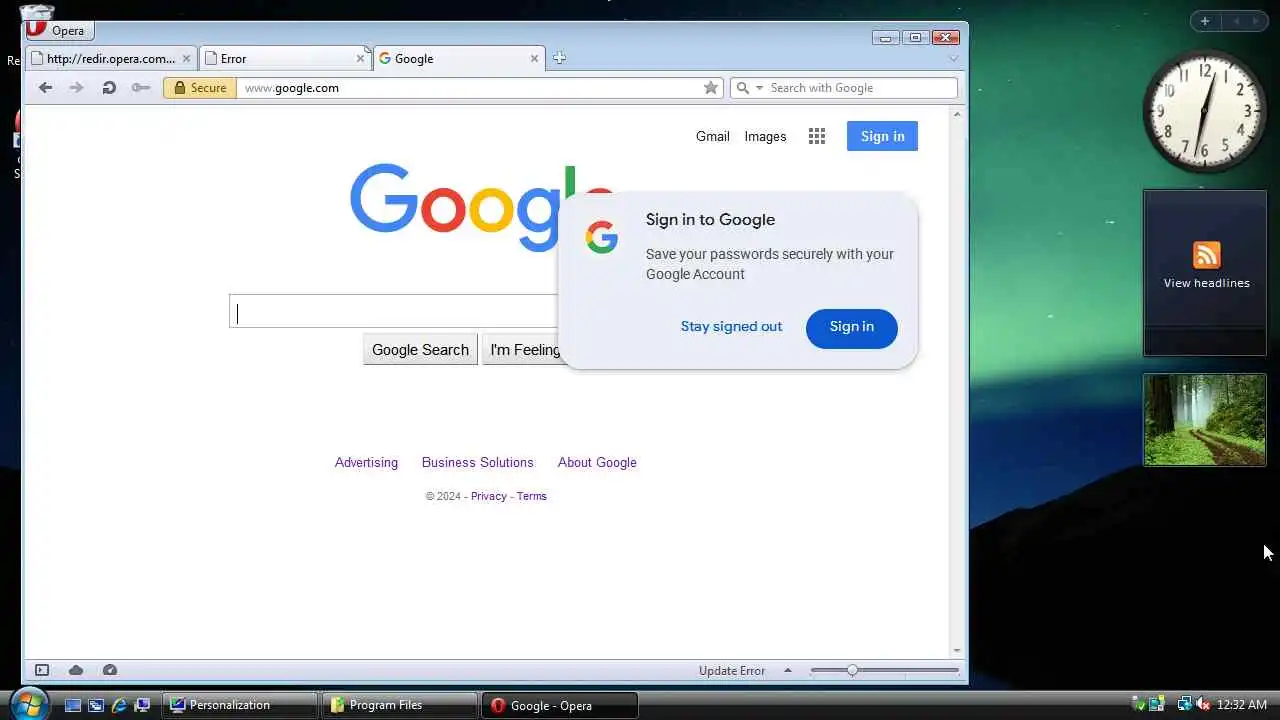Click the forest slideshow gadget picture
The height and width of the screenshot is (720, 1280).
point(1205,420)
